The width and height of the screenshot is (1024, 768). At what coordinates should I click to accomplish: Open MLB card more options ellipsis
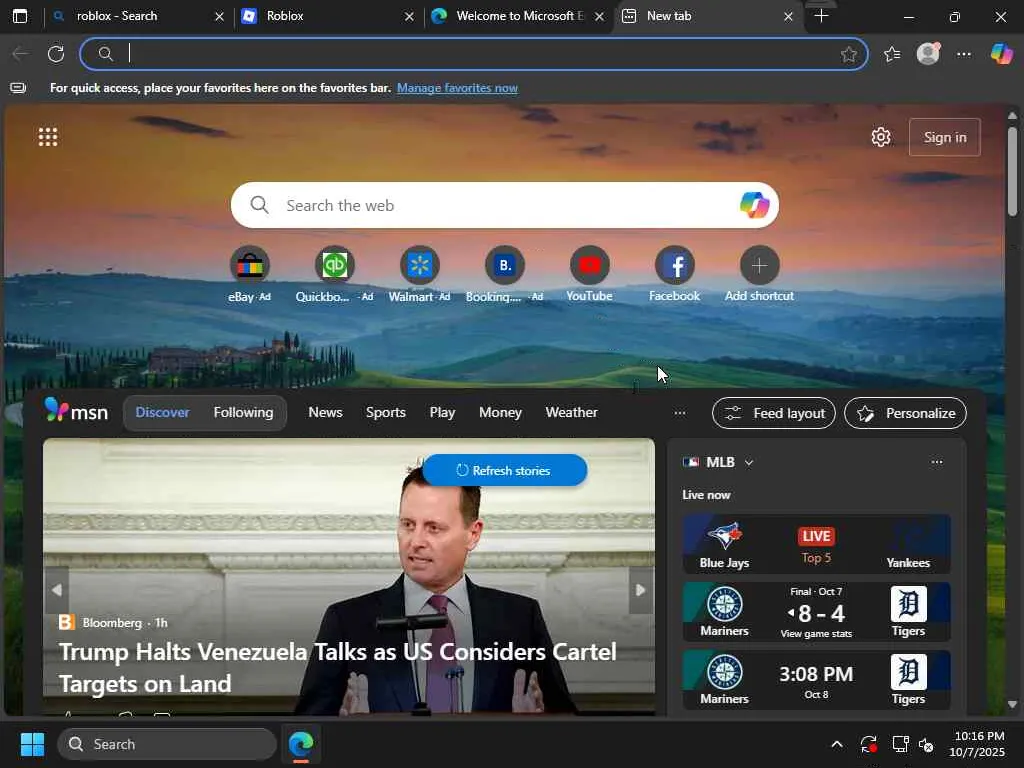tap(936, 462)
